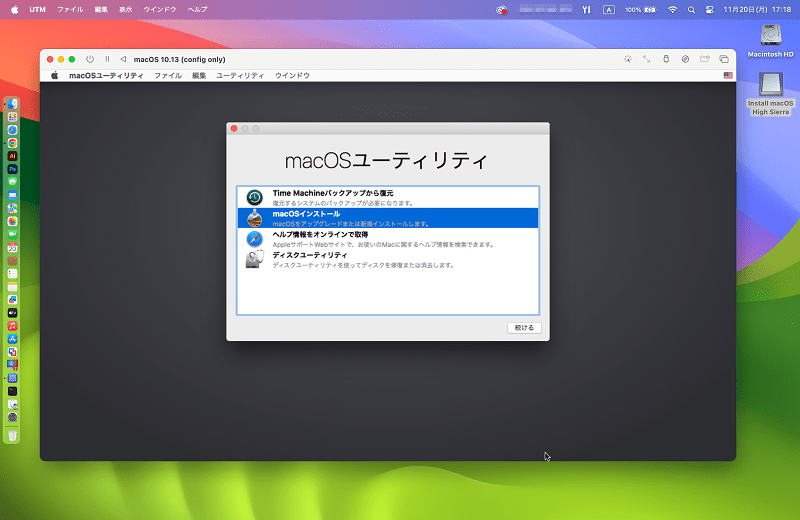The image size is (800, 520).
Task: Close the macOSユーティリティ dialog
Action: coord(234,129)
